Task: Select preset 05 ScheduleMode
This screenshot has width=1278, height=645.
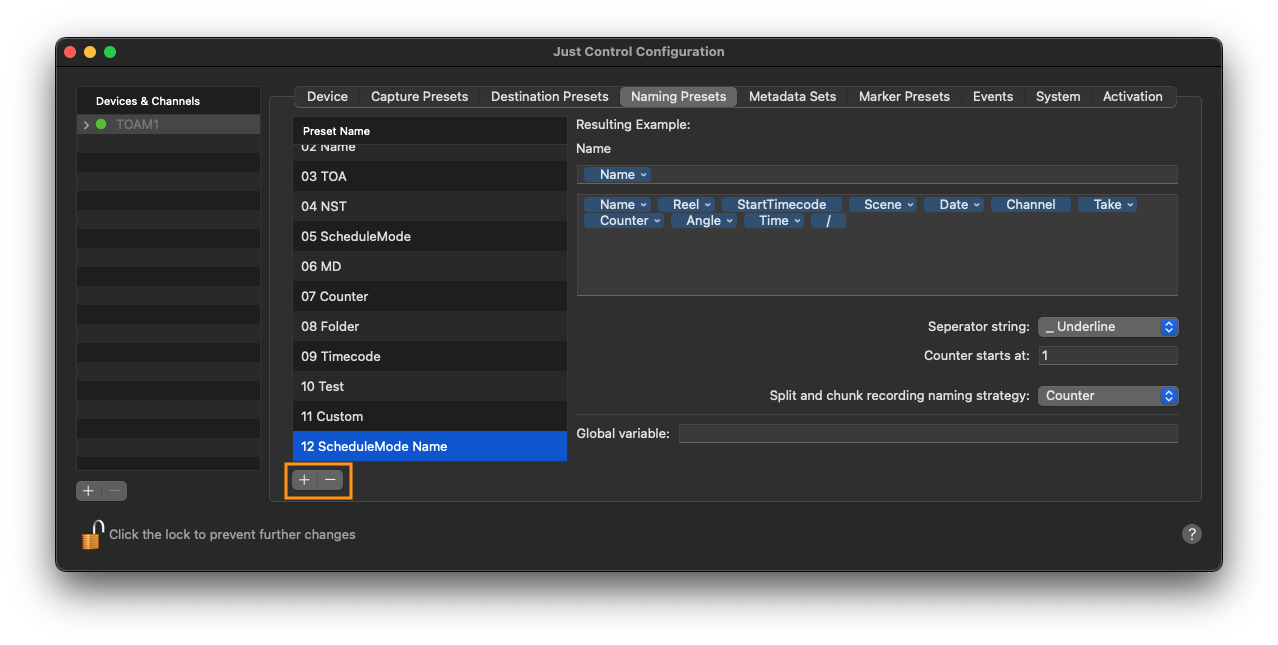Action: click(x=430, y=236)
